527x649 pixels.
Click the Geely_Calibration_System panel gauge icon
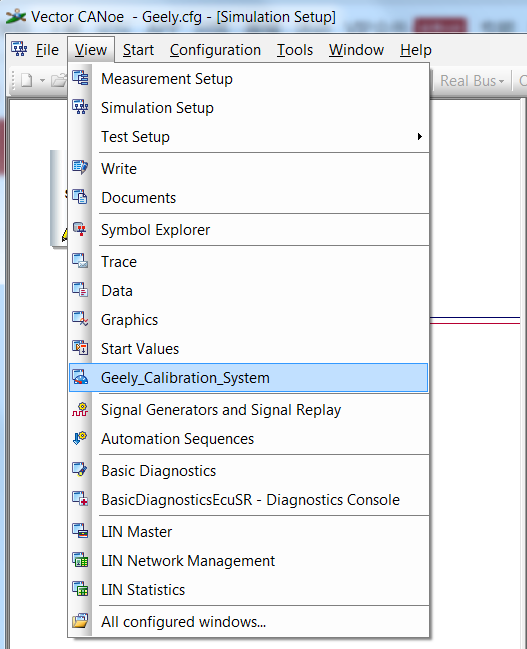click(80, 377)
